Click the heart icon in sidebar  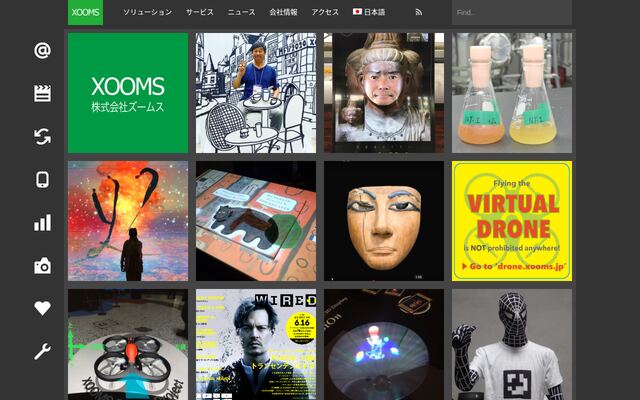42,308
